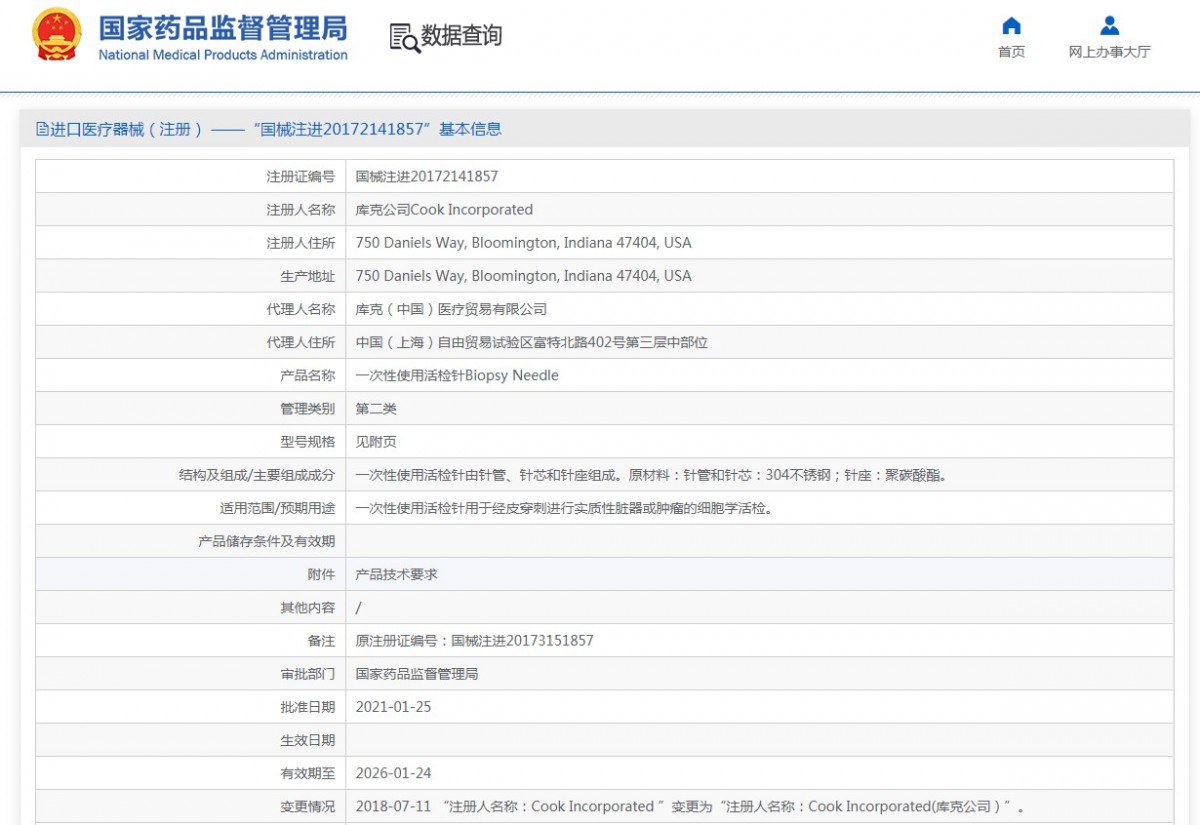Click the expiry date 2026-01-24
This screenshot has width=1200, height=825.
coord(393,773)
